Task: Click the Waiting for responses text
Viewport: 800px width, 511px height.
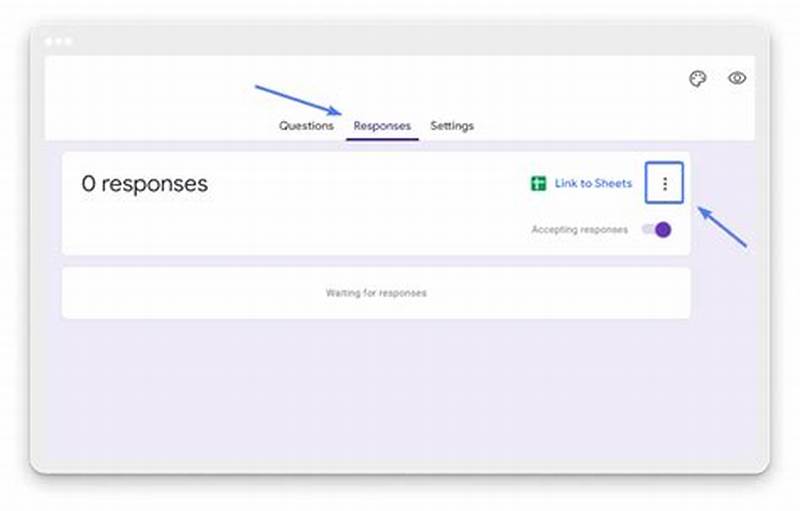Action: click(x=376, y=293)
